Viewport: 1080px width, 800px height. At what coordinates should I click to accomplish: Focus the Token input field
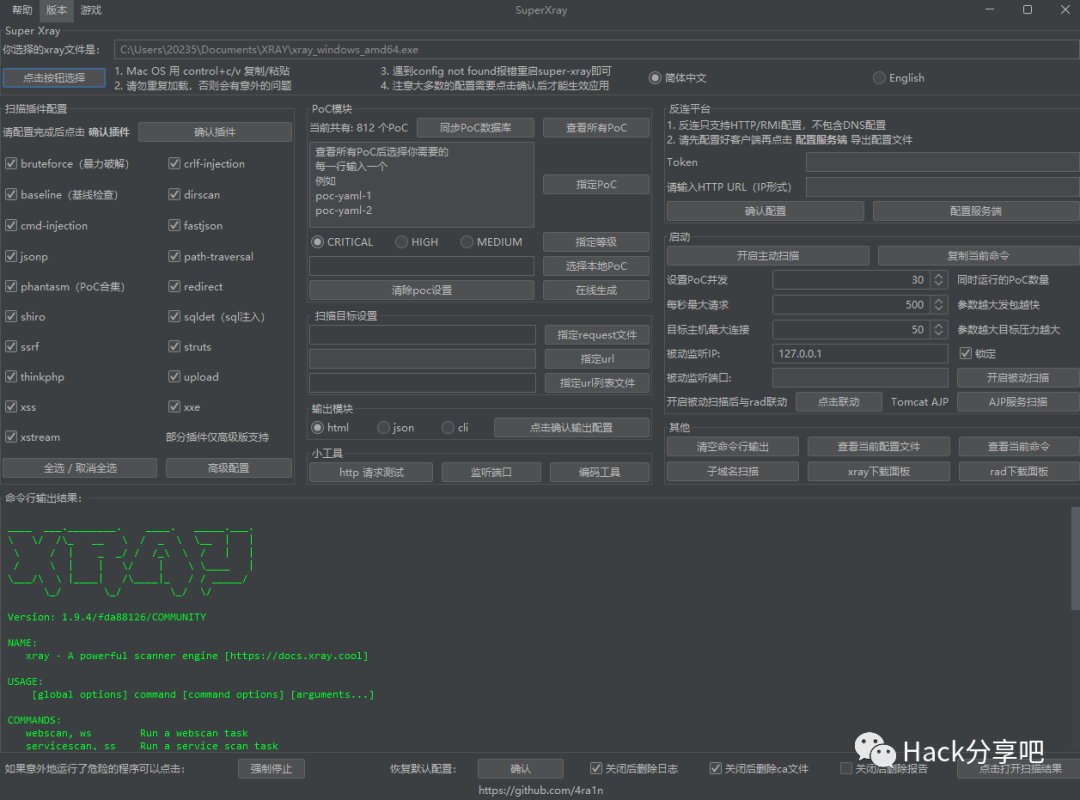tap(942, 162)
